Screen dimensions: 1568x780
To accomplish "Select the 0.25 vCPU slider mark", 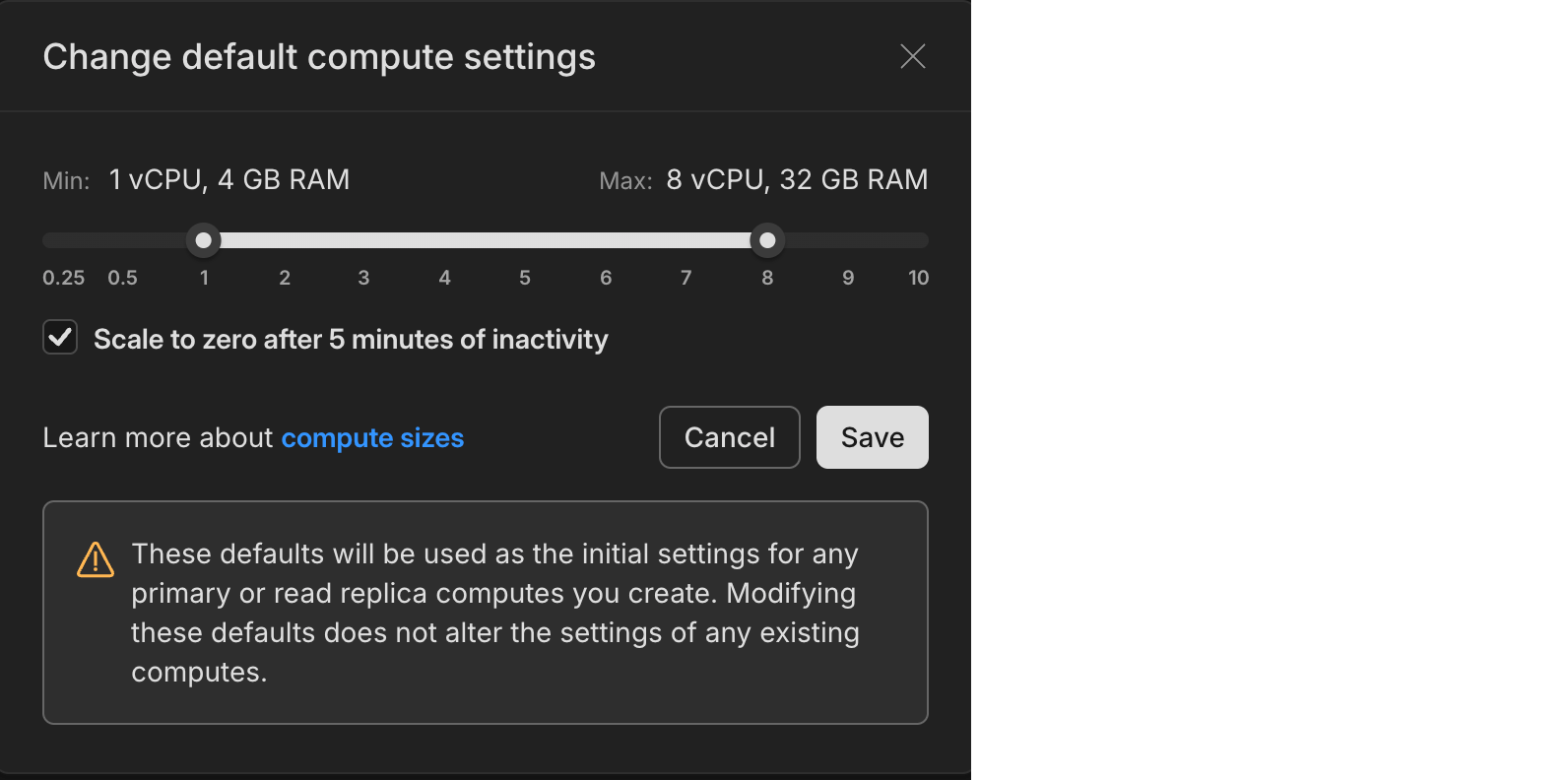I will [62, 278].
